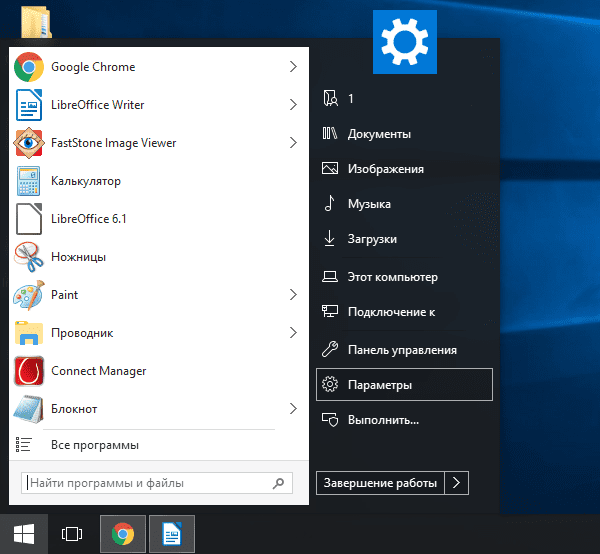Click the Завершение работы button
The height and width of the screenshot is (554, 600).
pos(379,483)
